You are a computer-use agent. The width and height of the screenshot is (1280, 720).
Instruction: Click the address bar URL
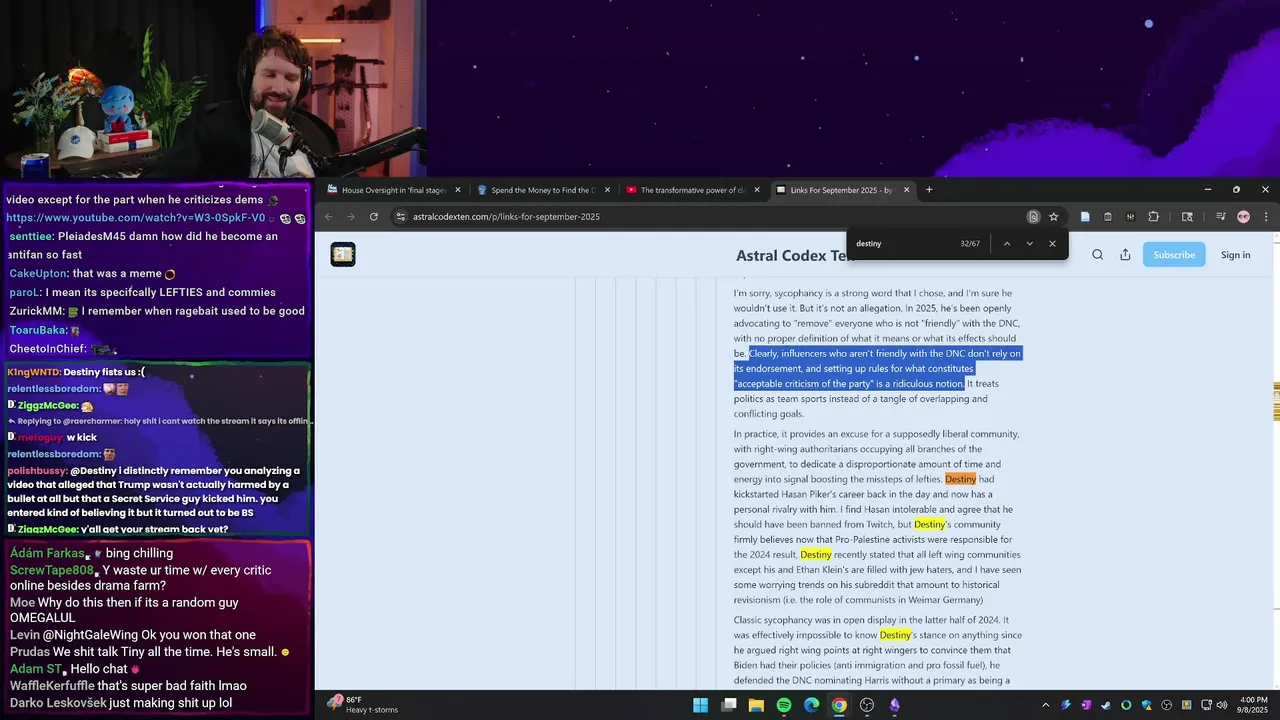click(506, 217)
